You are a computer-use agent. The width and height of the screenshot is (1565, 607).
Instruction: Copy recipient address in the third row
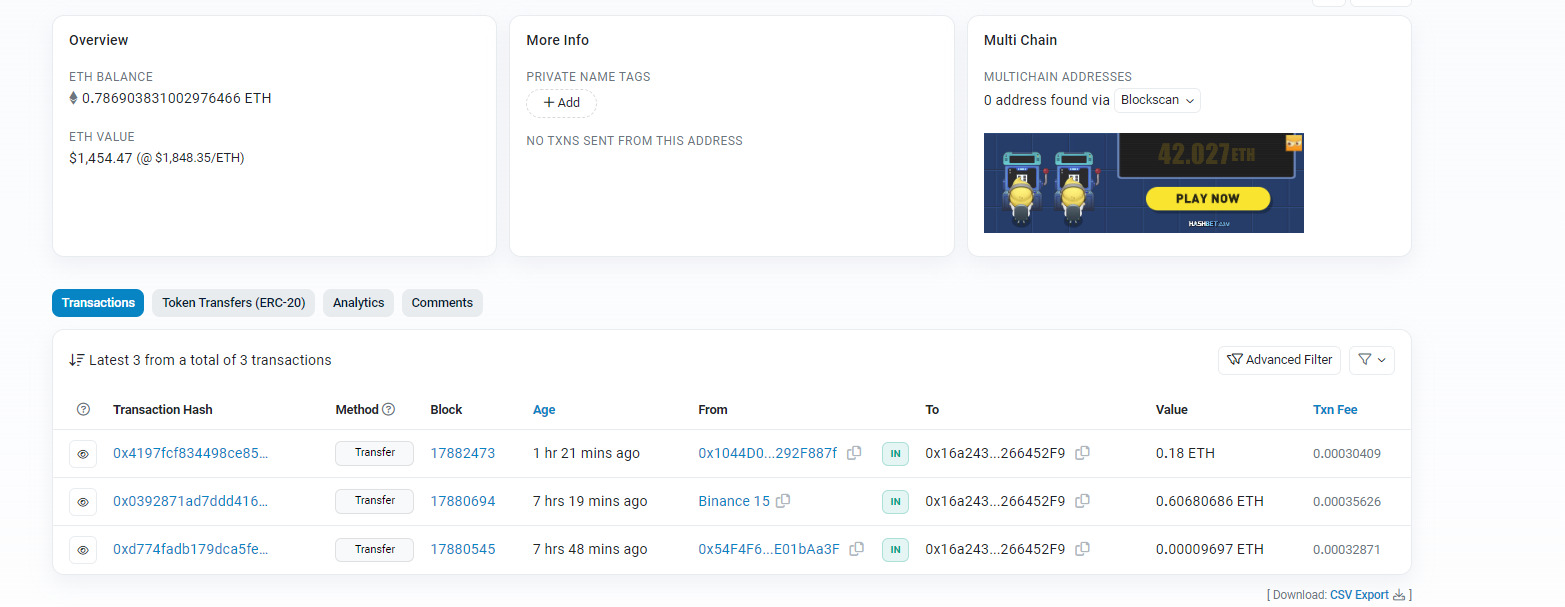pyautogui.click(x=1082, y=549)
